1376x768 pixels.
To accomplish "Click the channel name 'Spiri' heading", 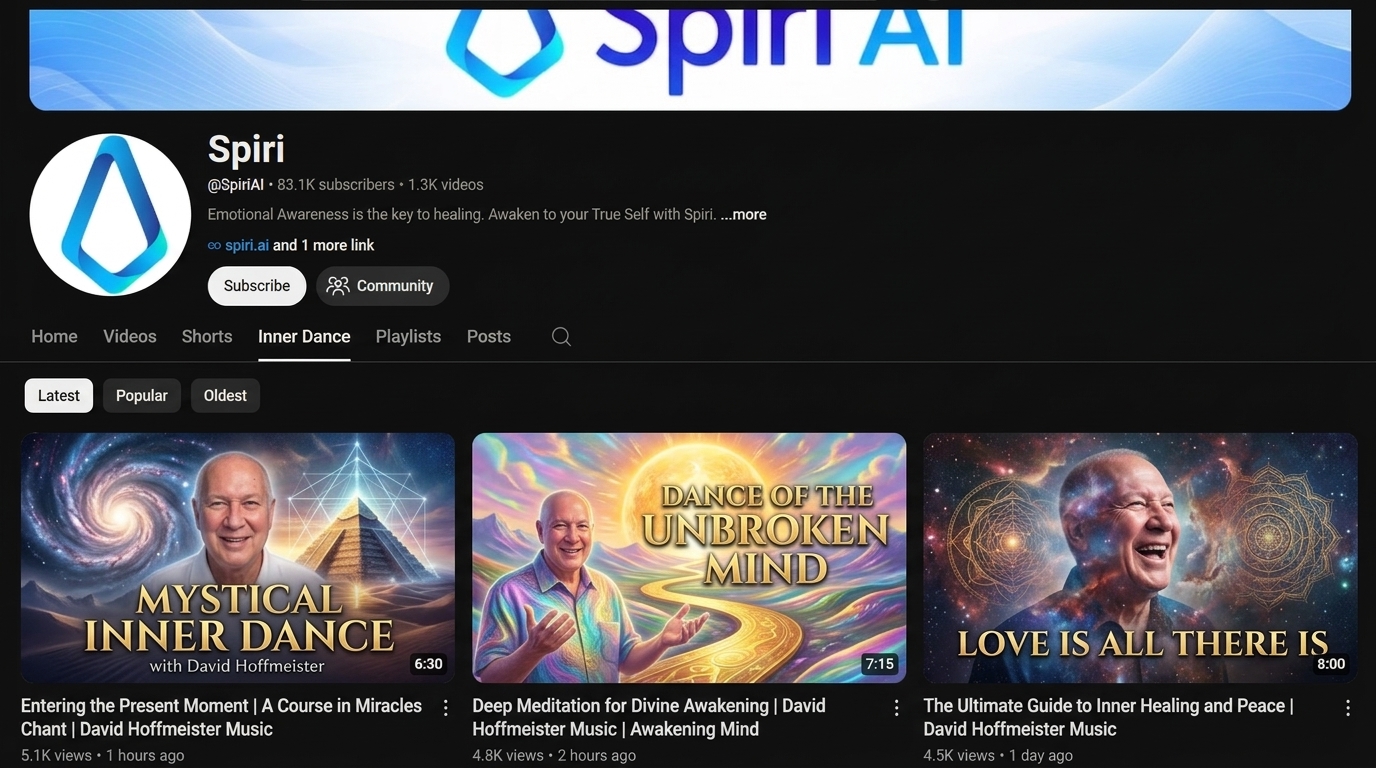I will (x=246, y=150).
